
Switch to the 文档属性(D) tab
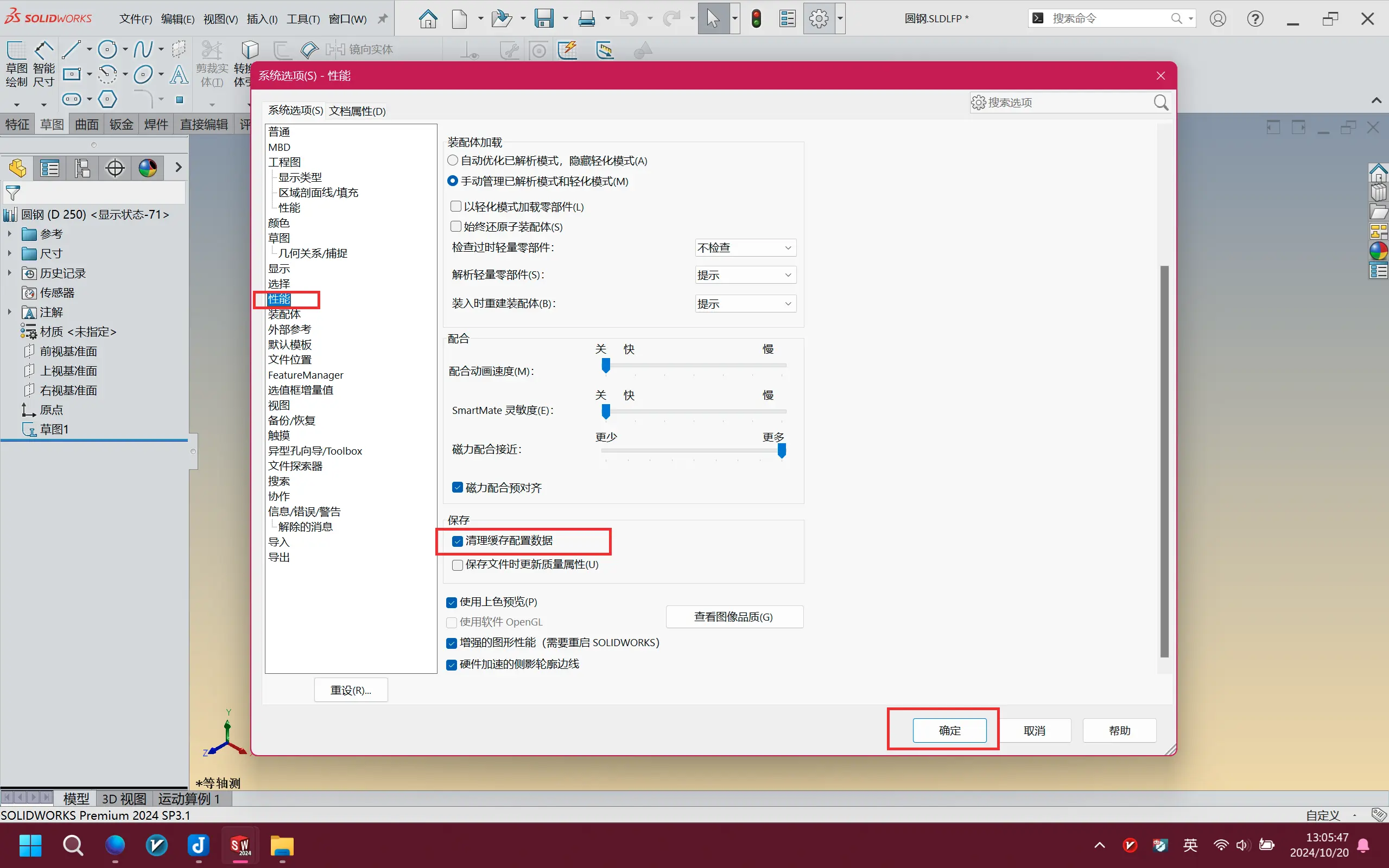(x=357, y=111)
